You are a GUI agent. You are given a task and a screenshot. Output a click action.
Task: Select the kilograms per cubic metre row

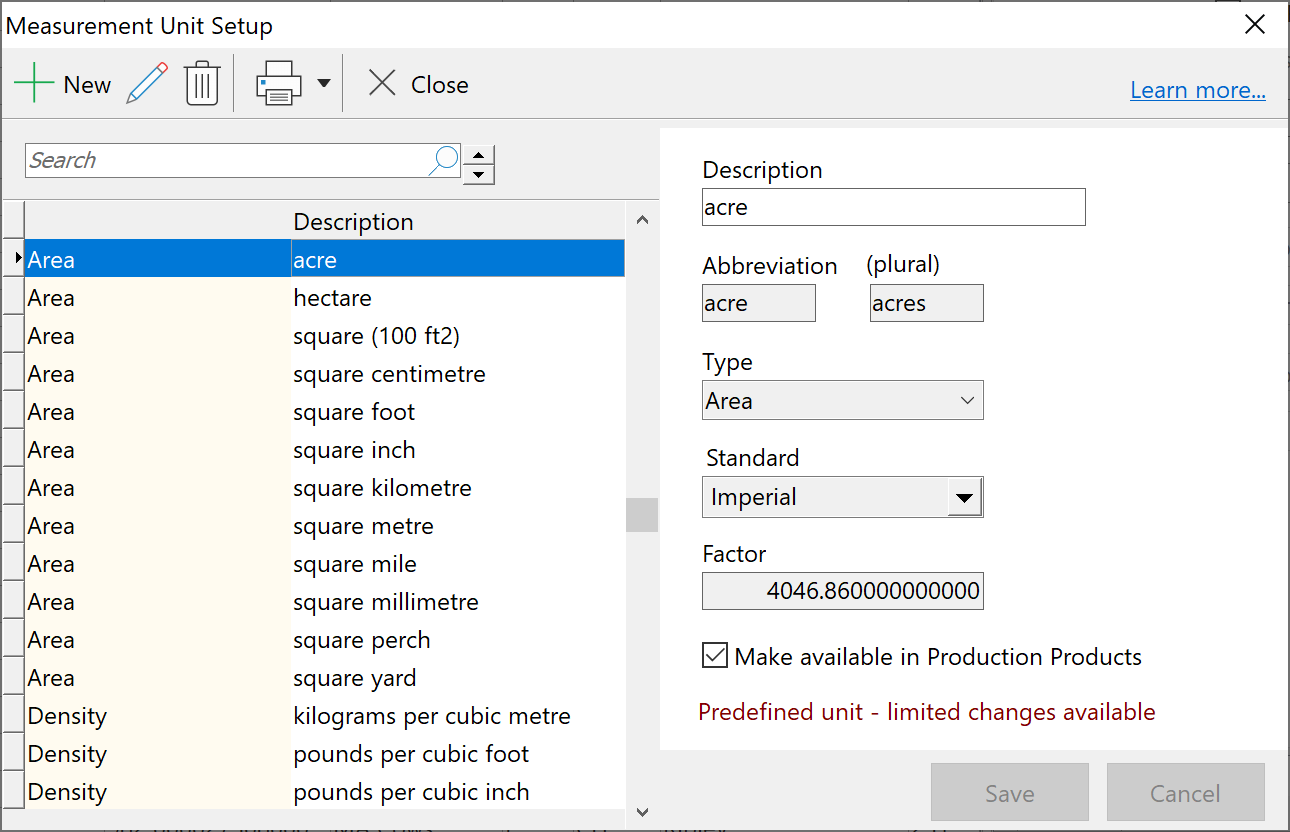click(x=325, y=716)
